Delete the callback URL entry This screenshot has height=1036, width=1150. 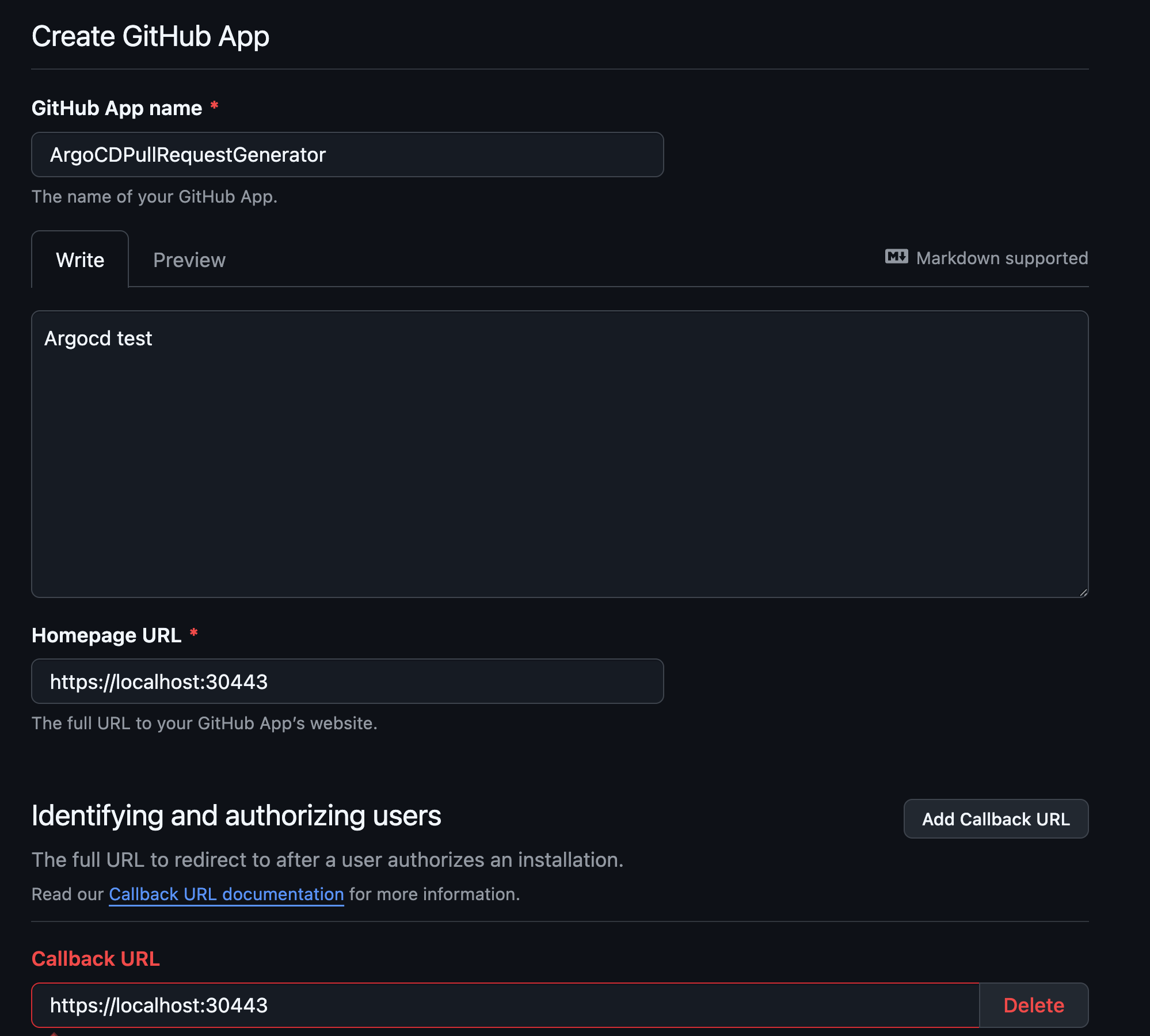tap(1034, 1005)
